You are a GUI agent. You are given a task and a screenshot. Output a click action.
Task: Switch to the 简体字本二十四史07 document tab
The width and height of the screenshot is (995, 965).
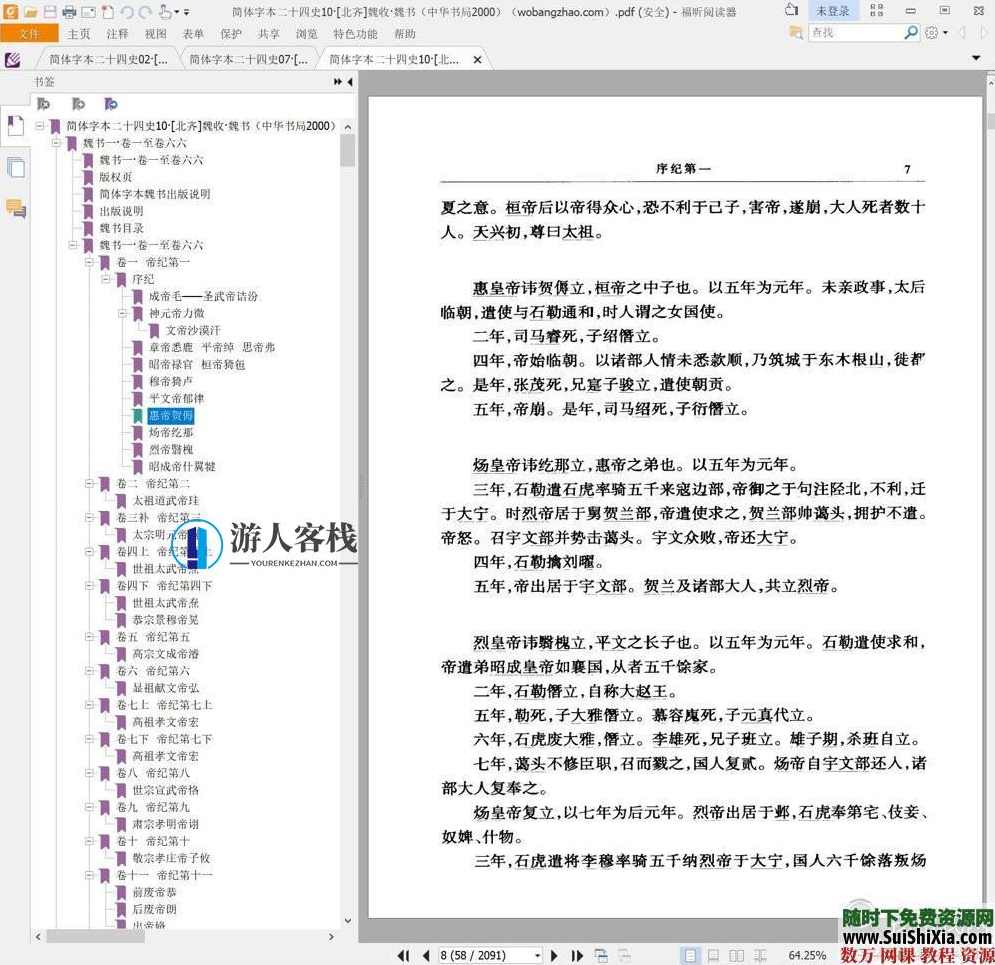click(x=250, y=58)
